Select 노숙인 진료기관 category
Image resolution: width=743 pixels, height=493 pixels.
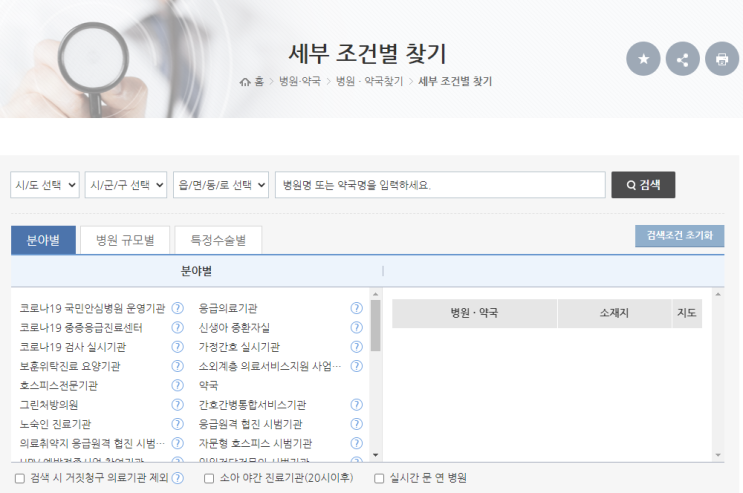pos(55,424)
